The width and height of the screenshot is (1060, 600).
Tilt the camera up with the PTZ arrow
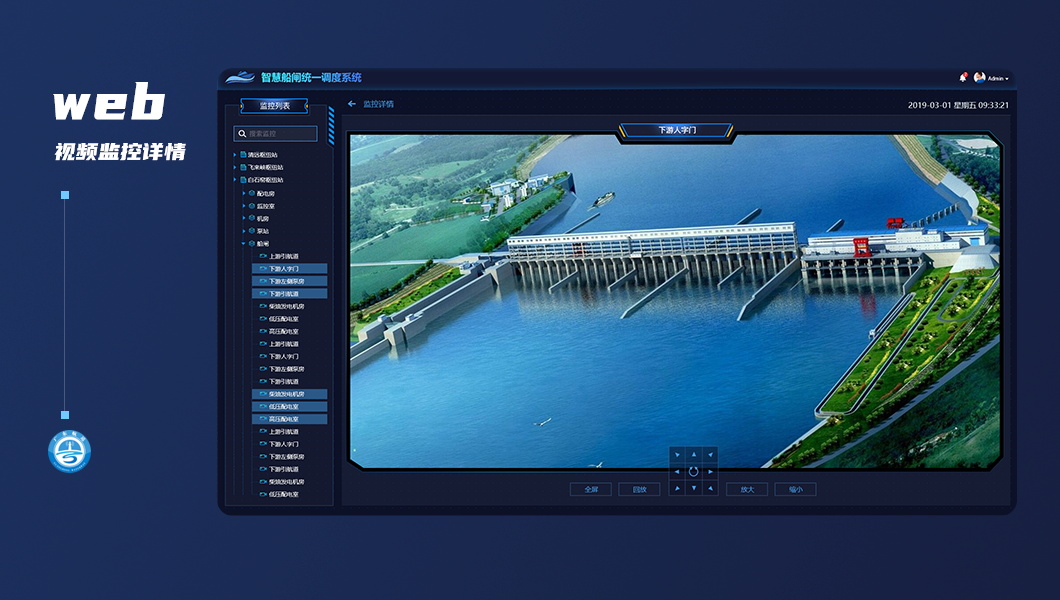694,455
